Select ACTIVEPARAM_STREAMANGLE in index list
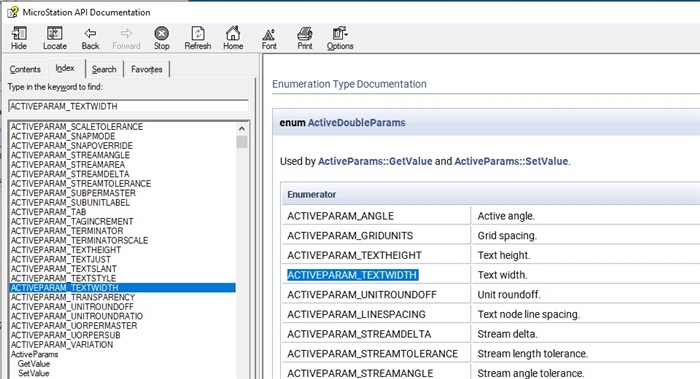Viewport: 700px width, 379px height. click(70, 155)
